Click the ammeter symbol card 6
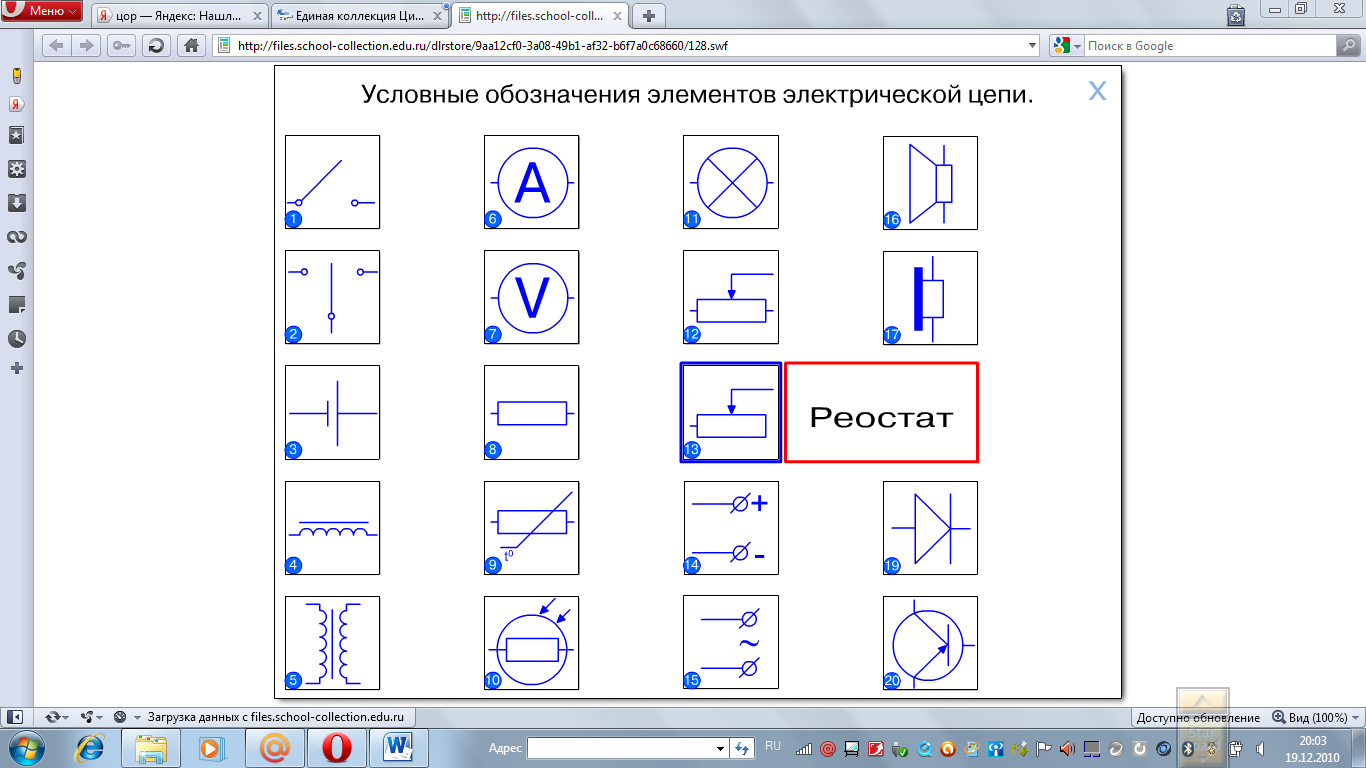 coord(531,182)
